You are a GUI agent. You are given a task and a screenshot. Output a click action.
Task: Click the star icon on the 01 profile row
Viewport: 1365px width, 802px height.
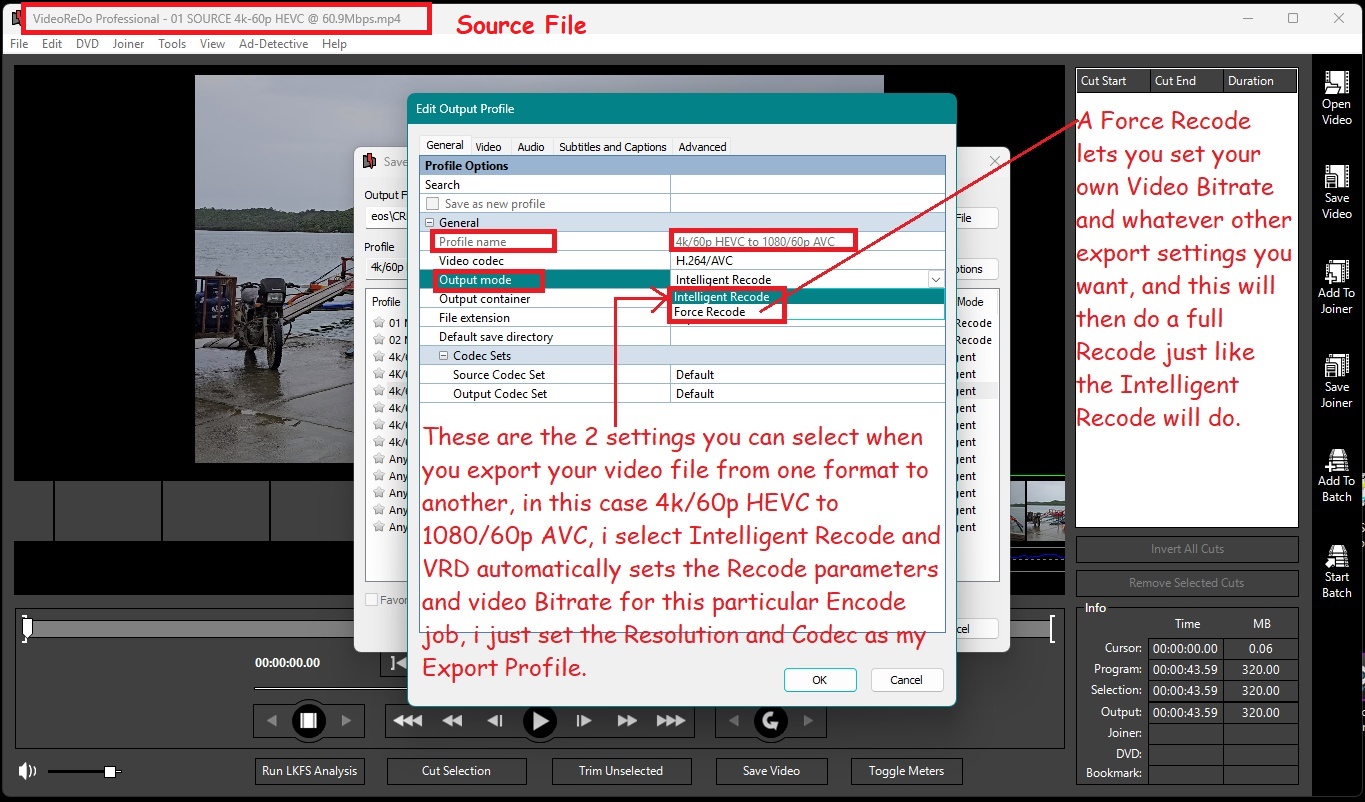click(x=379, y=323)
